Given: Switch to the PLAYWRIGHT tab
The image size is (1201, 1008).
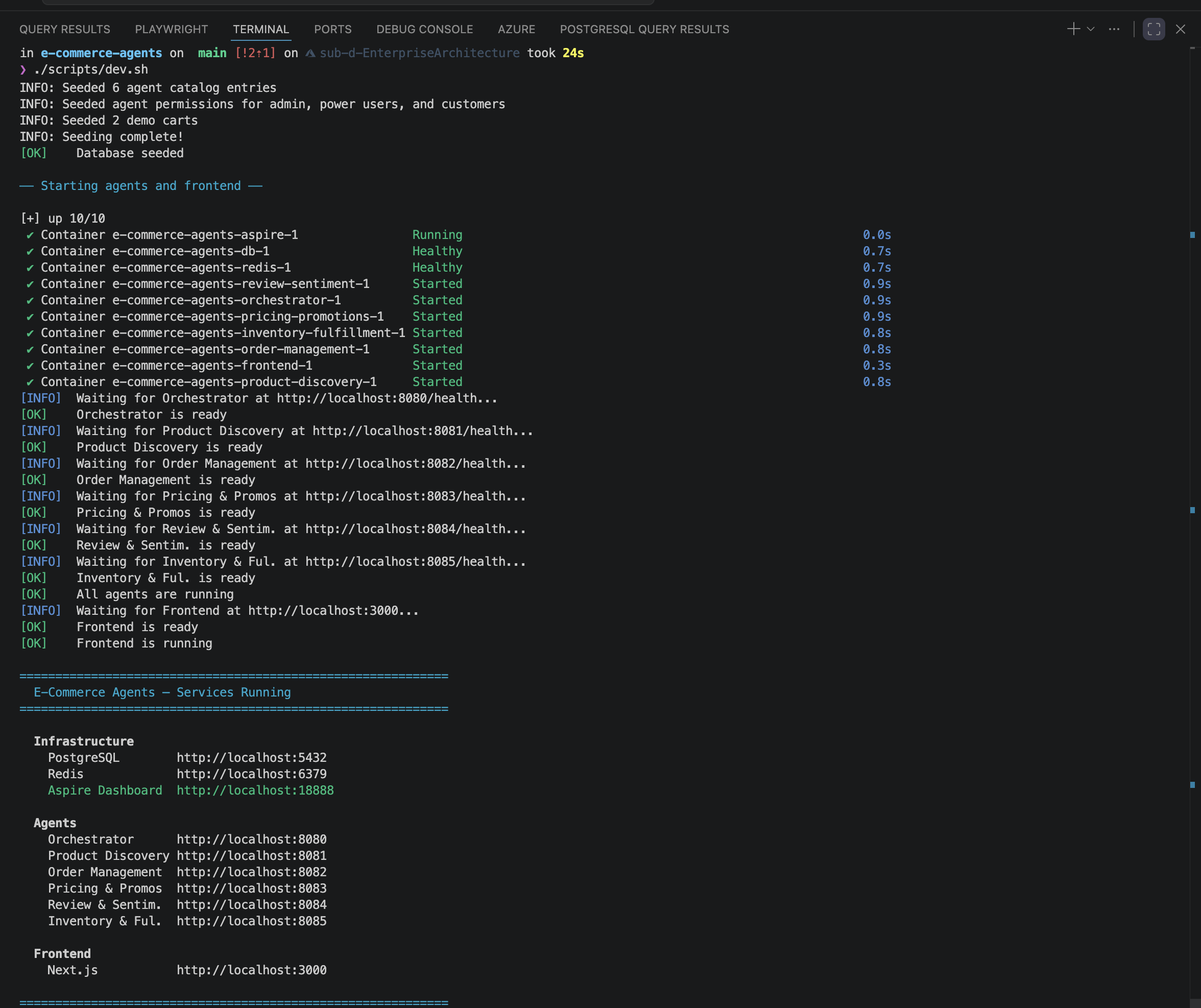Looking at the screenshot, I should coord(171,29).
